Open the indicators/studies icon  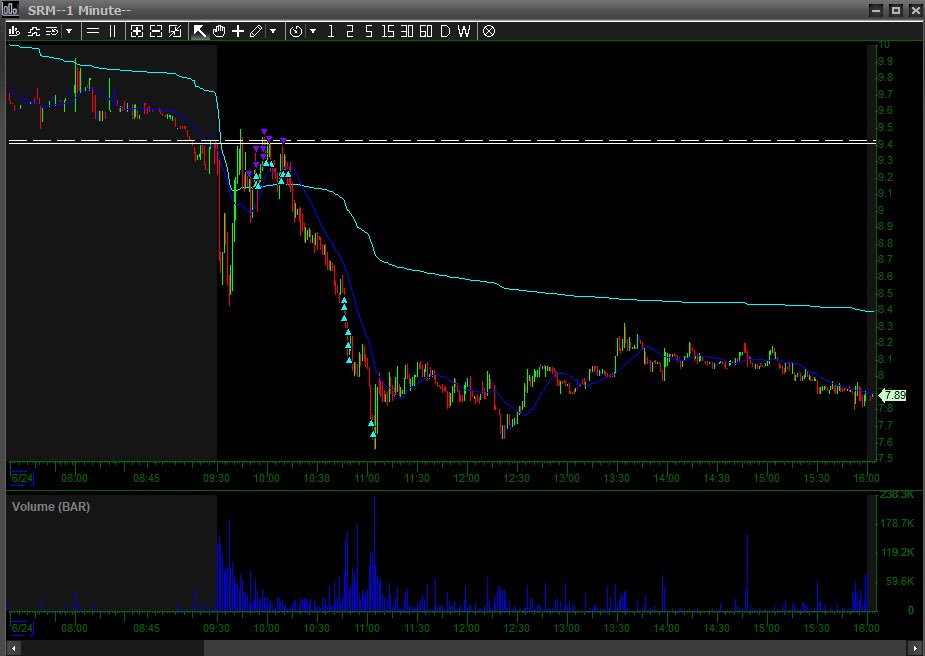(x=34, y=31)
